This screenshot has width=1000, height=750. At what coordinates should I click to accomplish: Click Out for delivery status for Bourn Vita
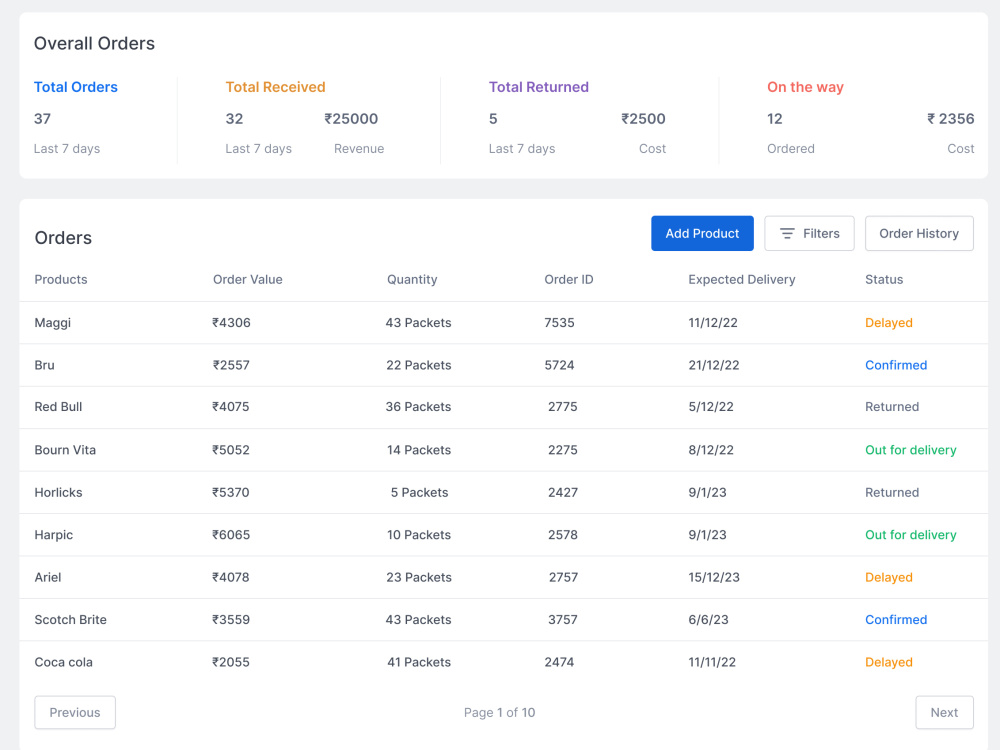point(911,450)
